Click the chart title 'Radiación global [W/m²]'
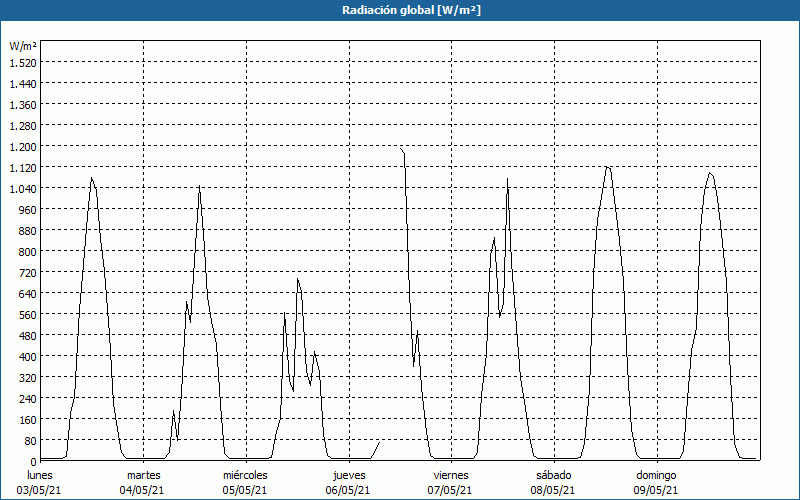This screenshot has height=500, width=800. click(411, 10)
